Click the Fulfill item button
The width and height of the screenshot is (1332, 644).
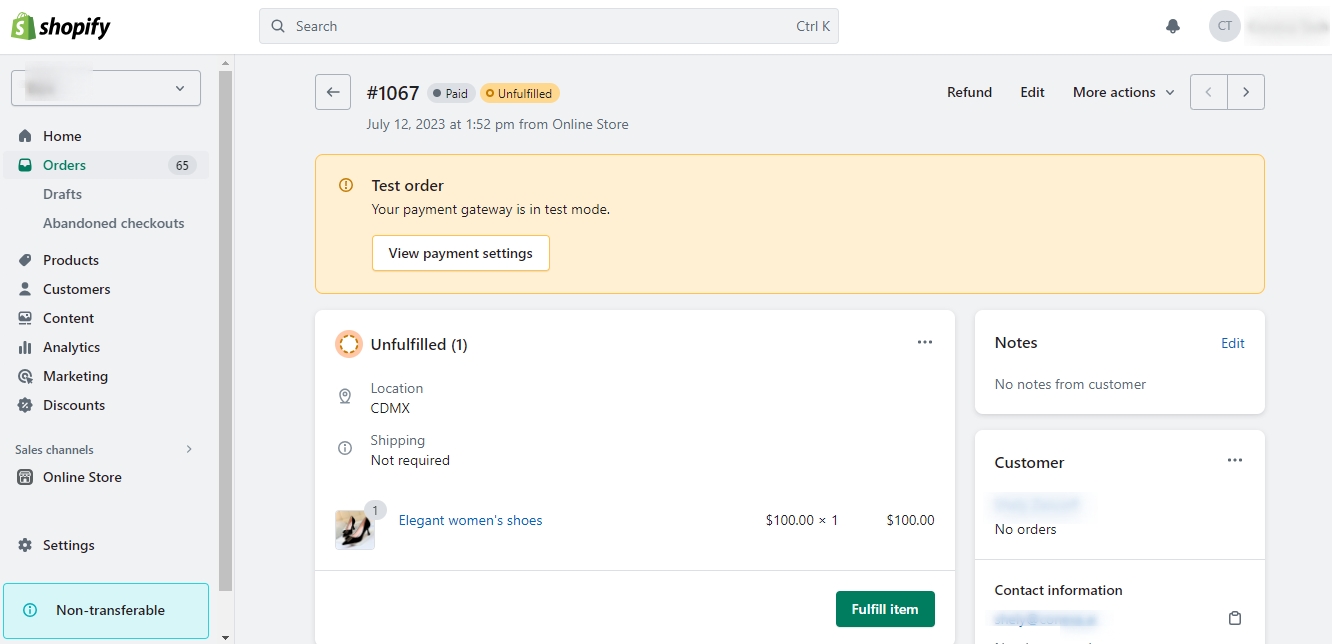(x=885, y=609)
